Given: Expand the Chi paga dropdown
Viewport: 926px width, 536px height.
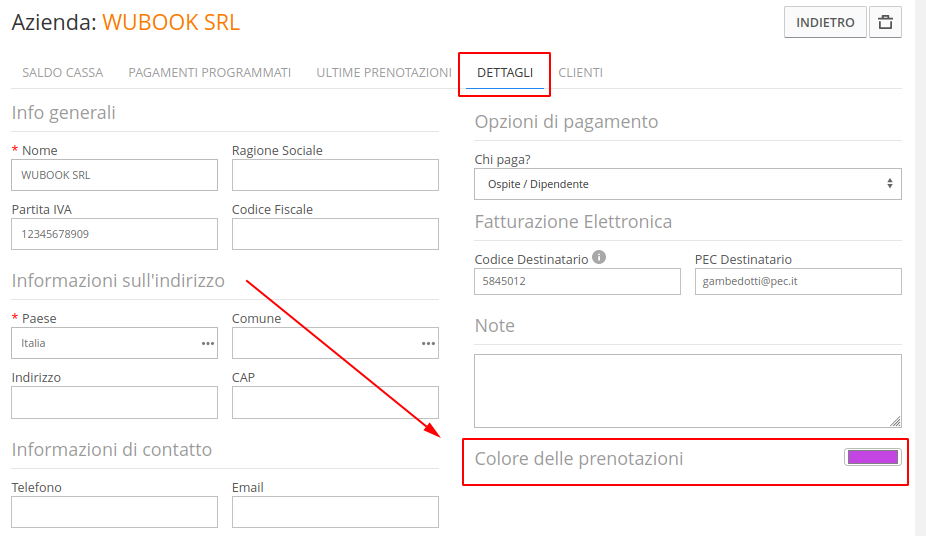Looking at the screenshot, I should [x=688, y=184].
